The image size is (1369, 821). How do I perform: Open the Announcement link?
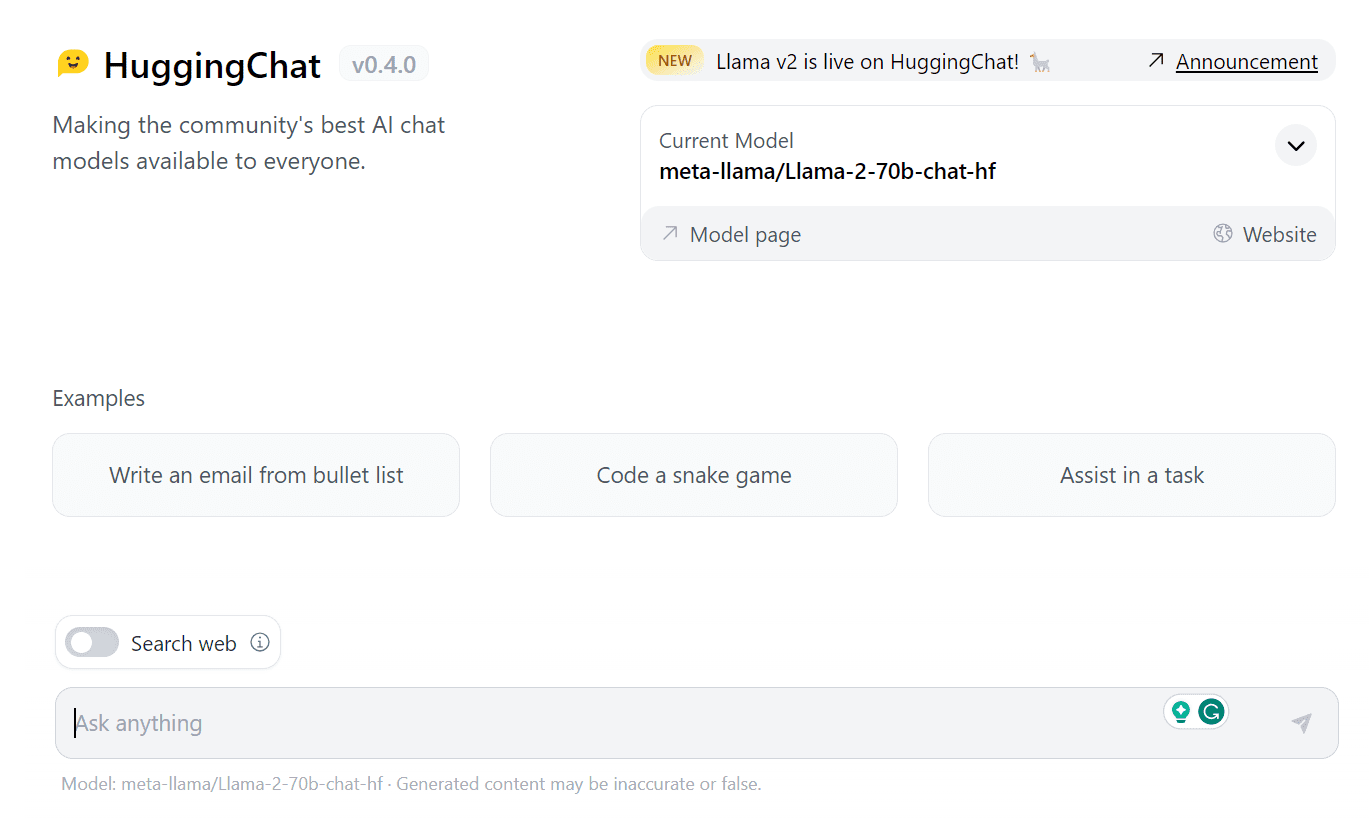click(x=1246, y=62)
